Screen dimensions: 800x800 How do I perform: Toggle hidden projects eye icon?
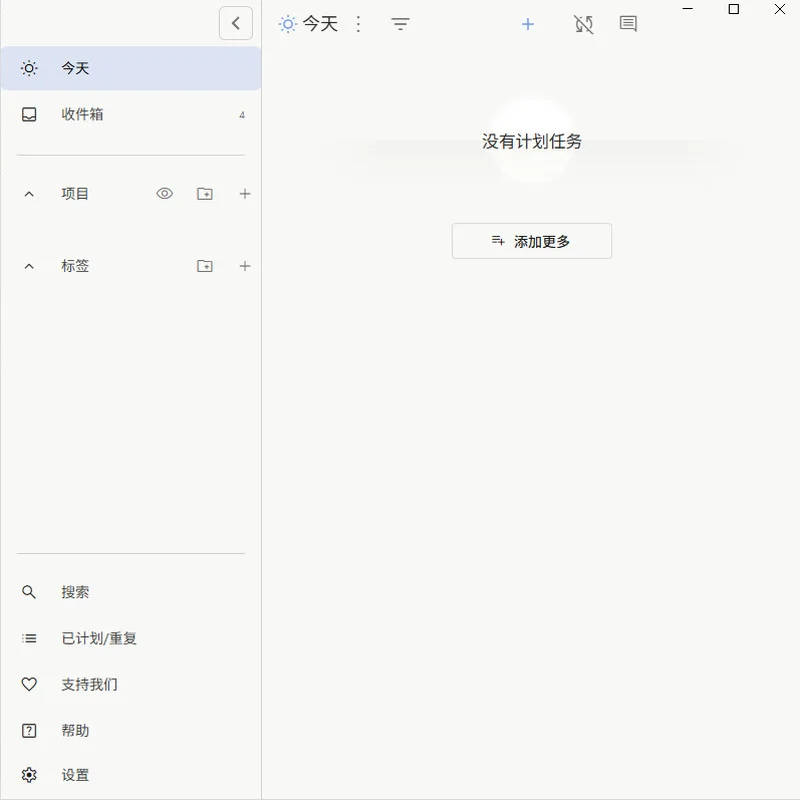[x=164, y=194]
